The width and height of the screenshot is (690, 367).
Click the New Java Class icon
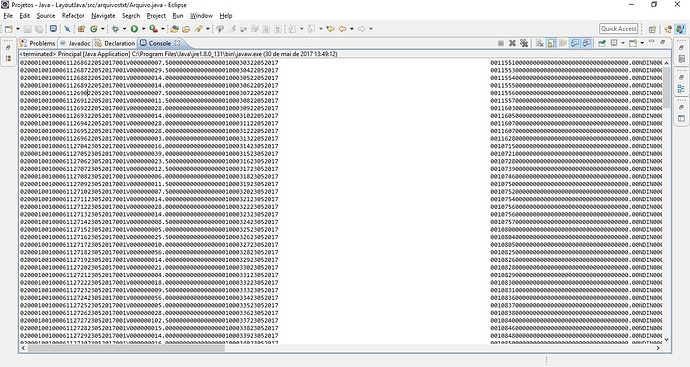(x=94, y=29)
